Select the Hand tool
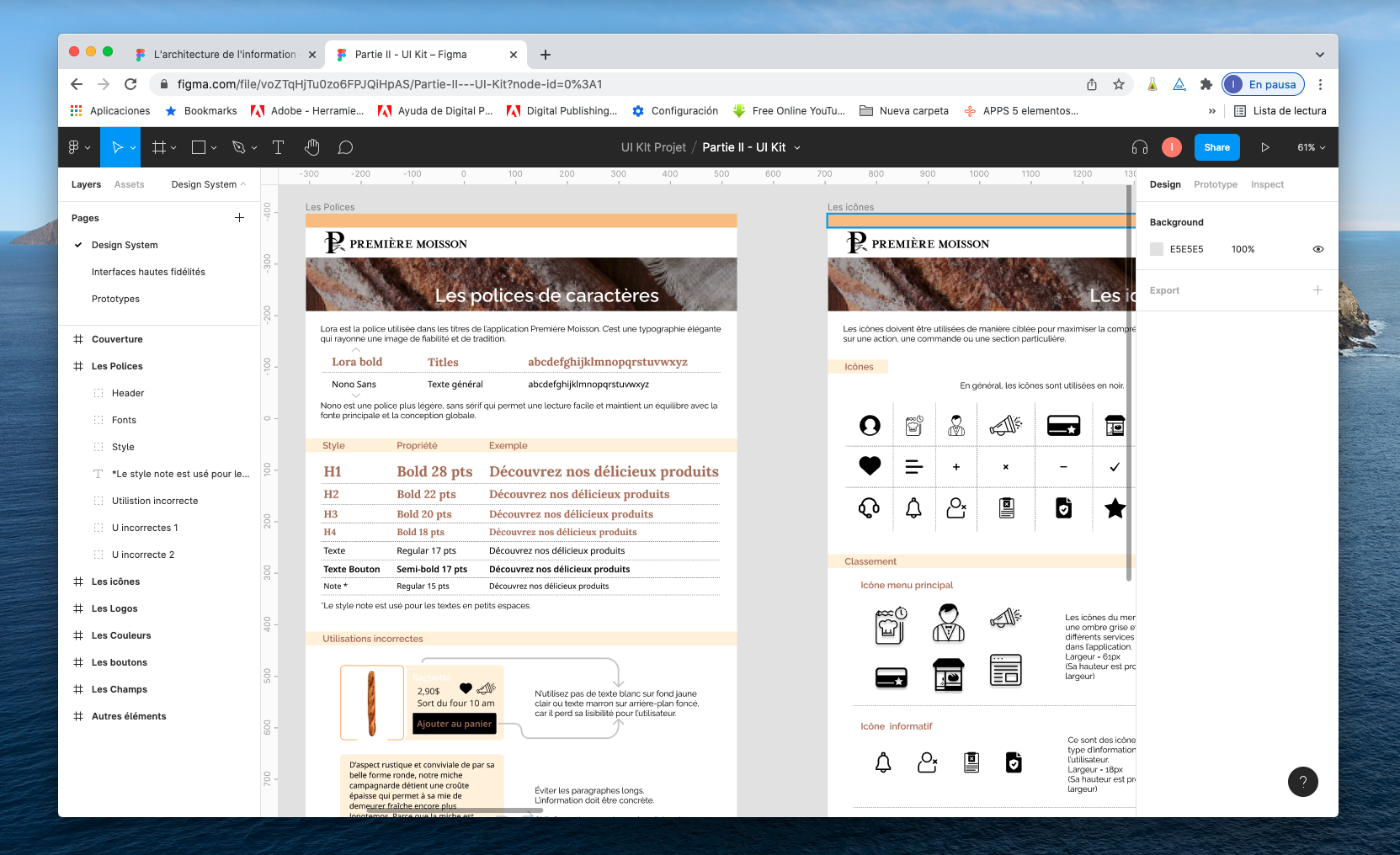This screenshot has height=855, width=1400. (311, 147)
